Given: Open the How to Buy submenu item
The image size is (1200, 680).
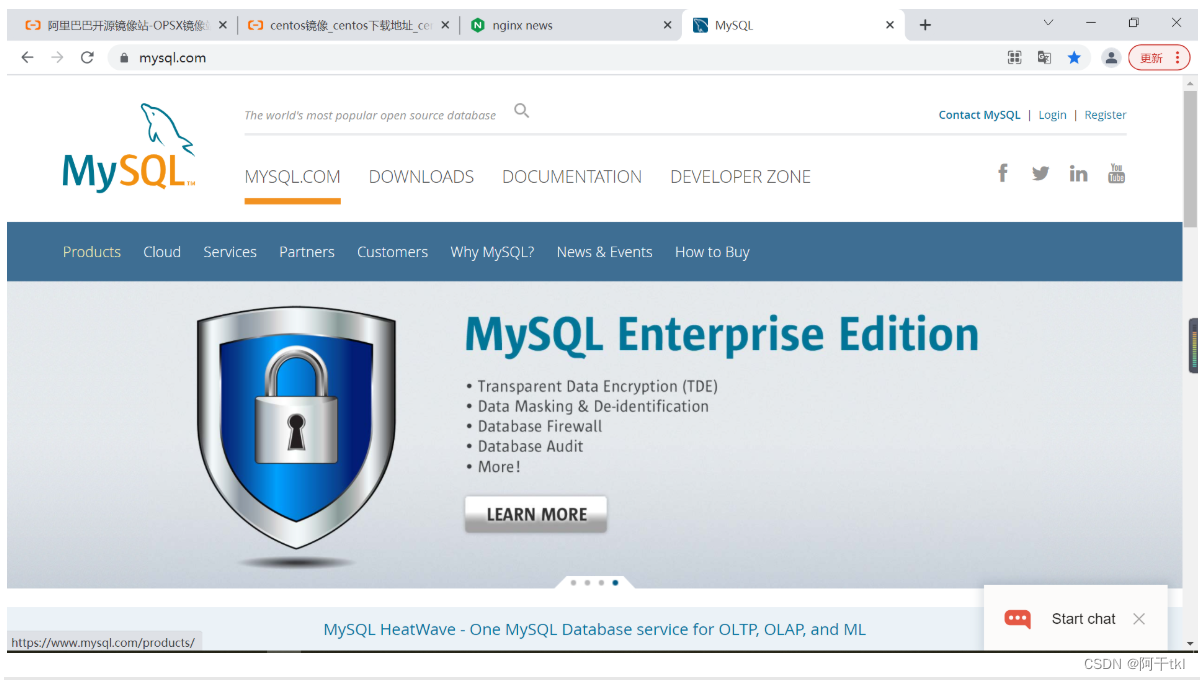Looking at the screenshot, I should coord(712,252).
